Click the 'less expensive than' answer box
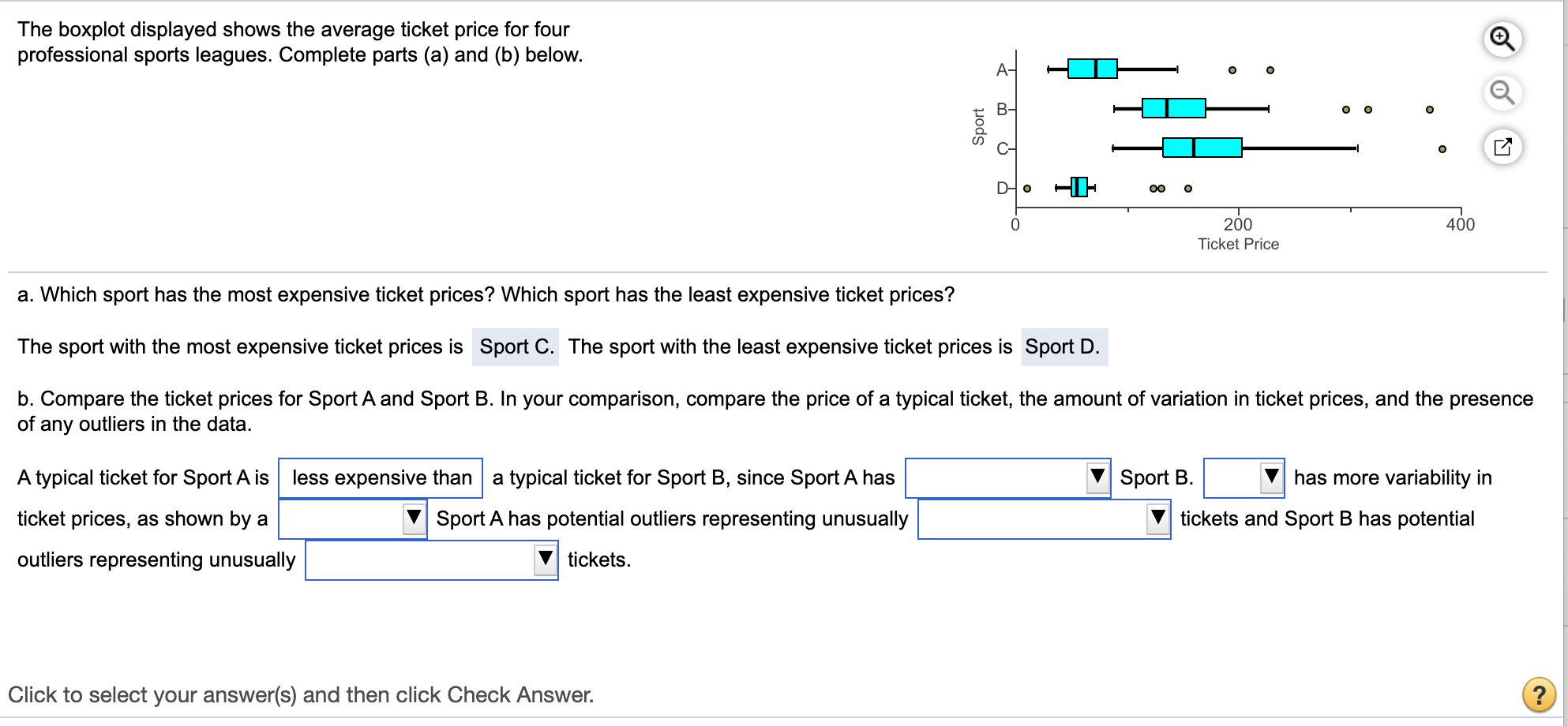1568x726 pixels. click(x=381, y=477)
